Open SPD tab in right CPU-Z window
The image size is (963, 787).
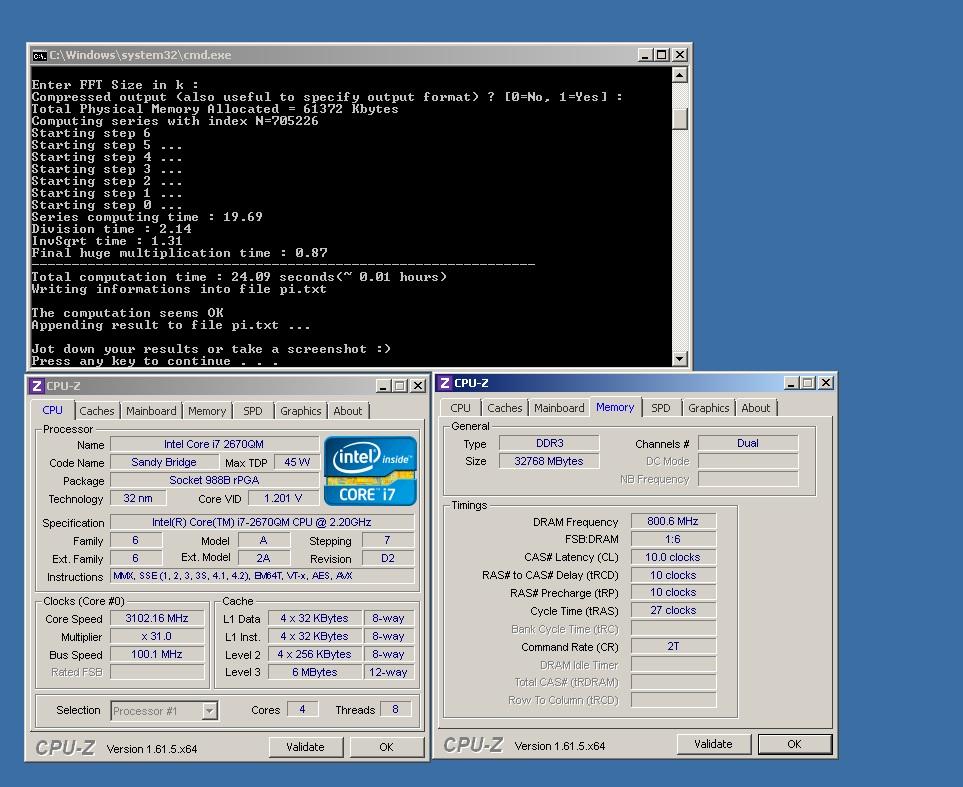pos(660,408)
